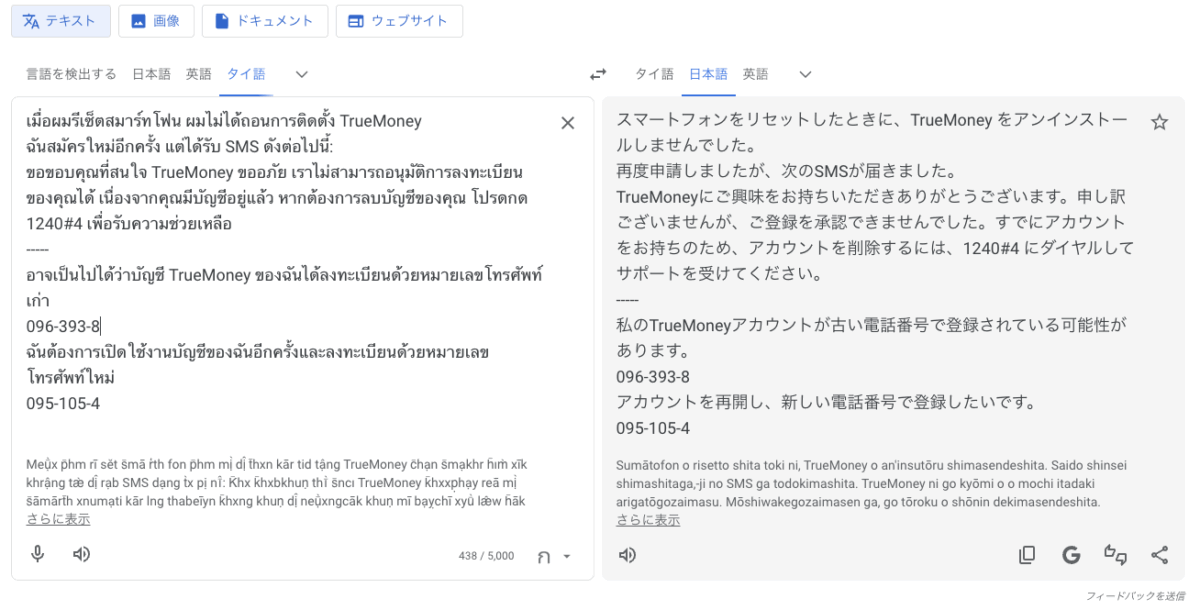Start voice input with microphone icon

pos(38,554)
